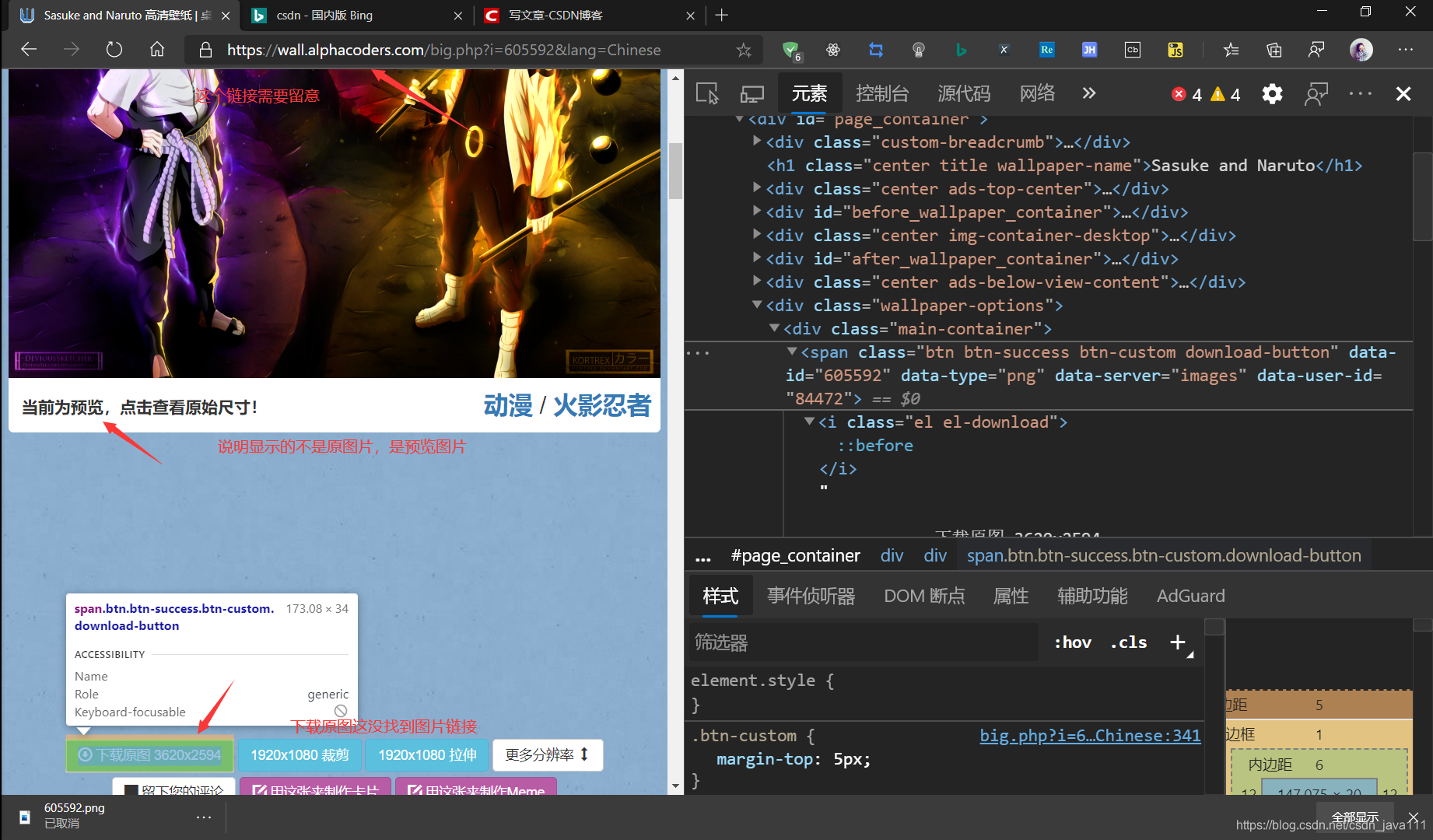Image resolution: width=1433 pixels, height=840 pixels.
Task: Close the DevTools panel
Action: (1403, 94)
